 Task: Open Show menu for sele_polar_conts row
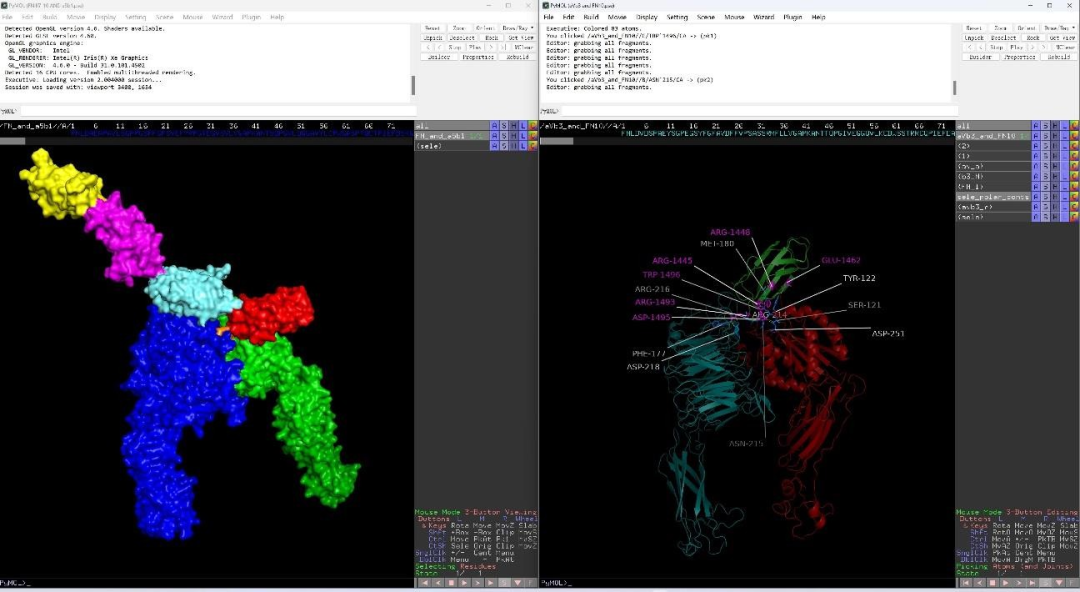pyautogui.click(x=1046, y=197)
